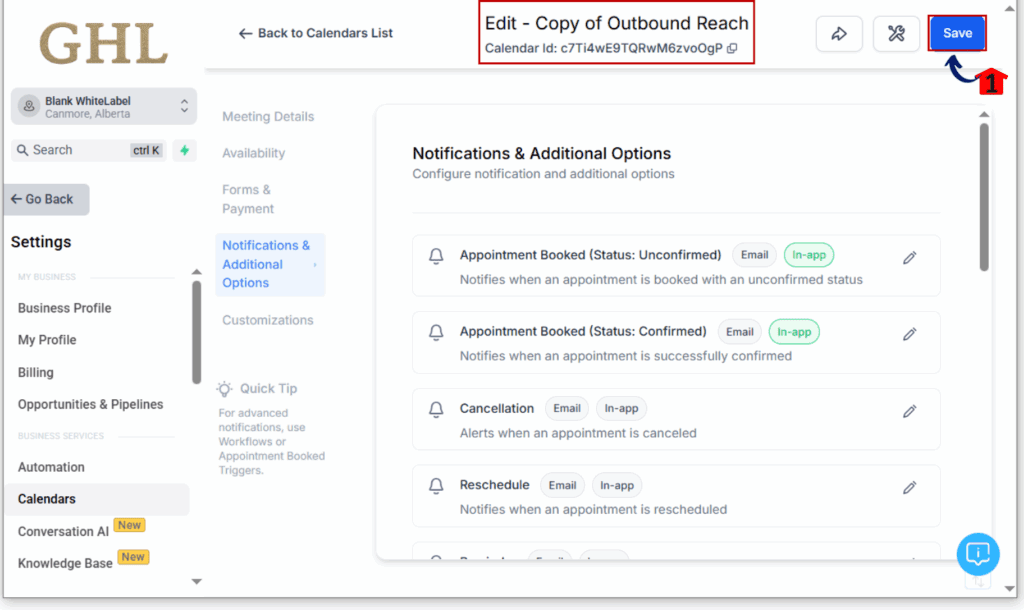Image resolution: width=1024 pixels, height=610 pixels.
Task: Click In-app tag on Cancellation row
Action: tap(621, 408)
